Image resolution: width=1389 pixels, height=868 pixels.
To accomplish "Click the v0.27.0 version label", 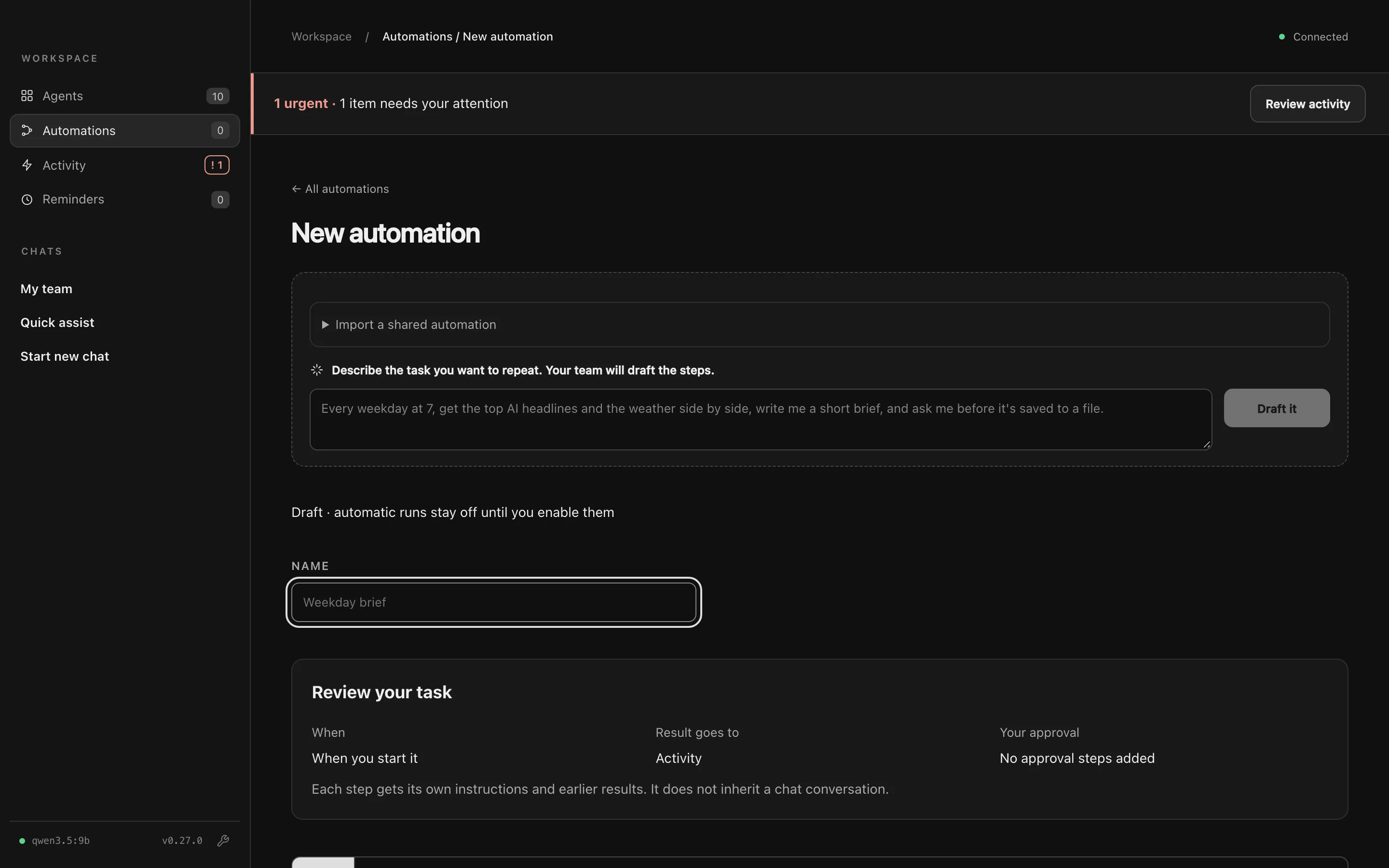I will [182, 841].
